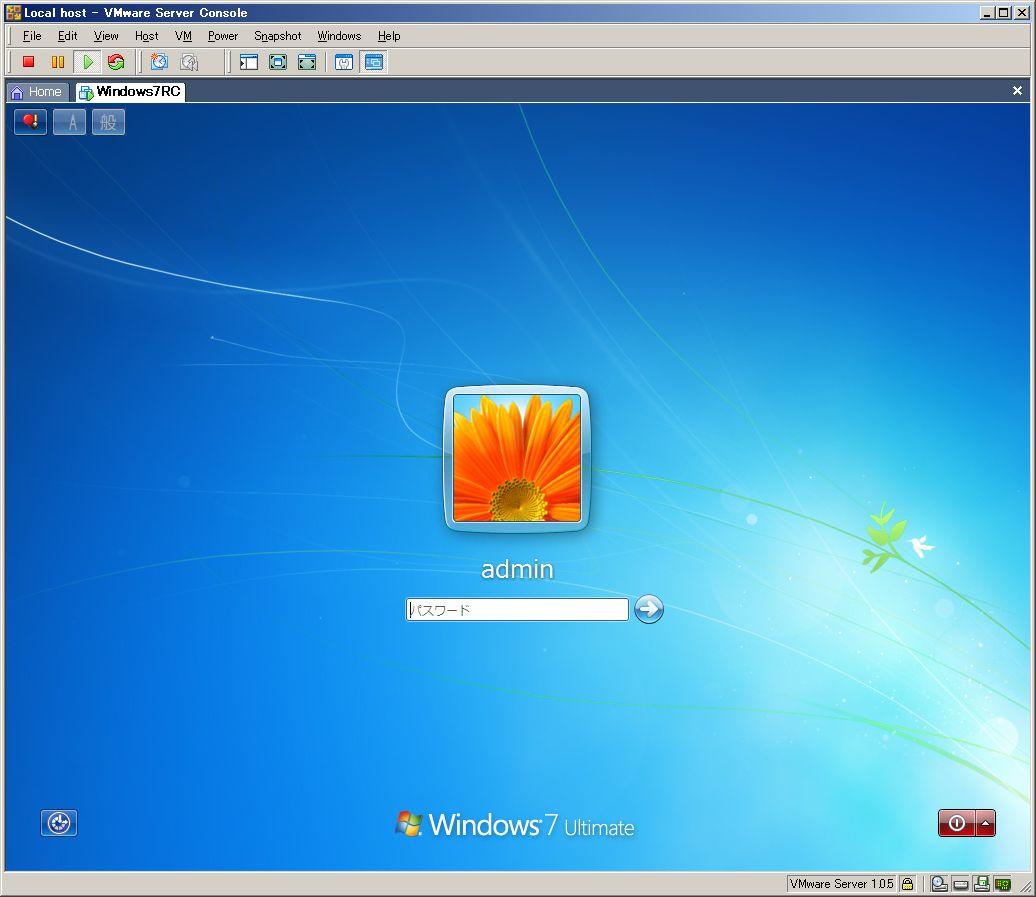The height and width of the screenshot is (897, 1036).
Task: Click the red shut down power button
Action: click(x=956, y=823)
